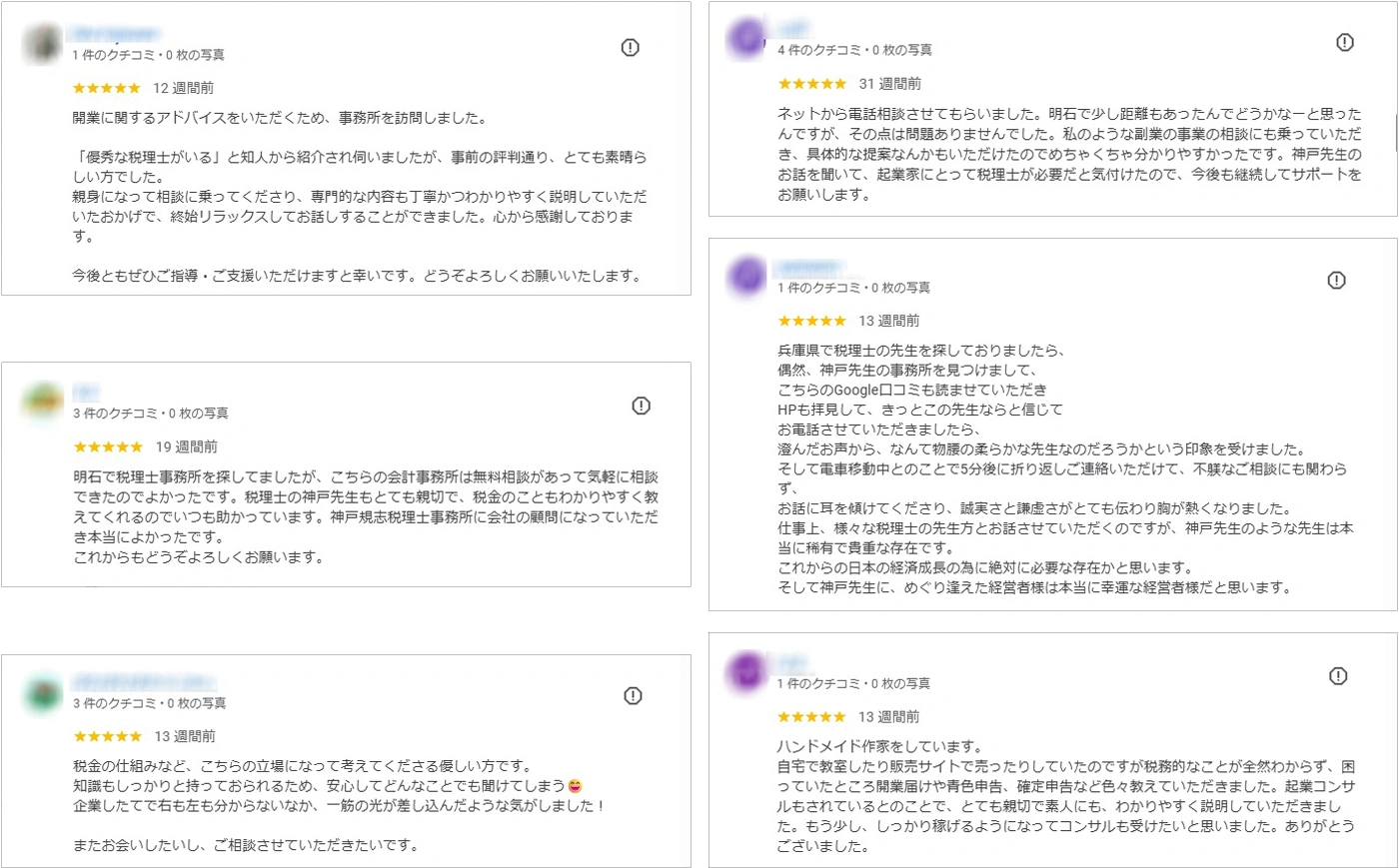Click star rating on the 12 週間前 review
This screenshot has height=868, width=1399.
click(x=106, y=88)
